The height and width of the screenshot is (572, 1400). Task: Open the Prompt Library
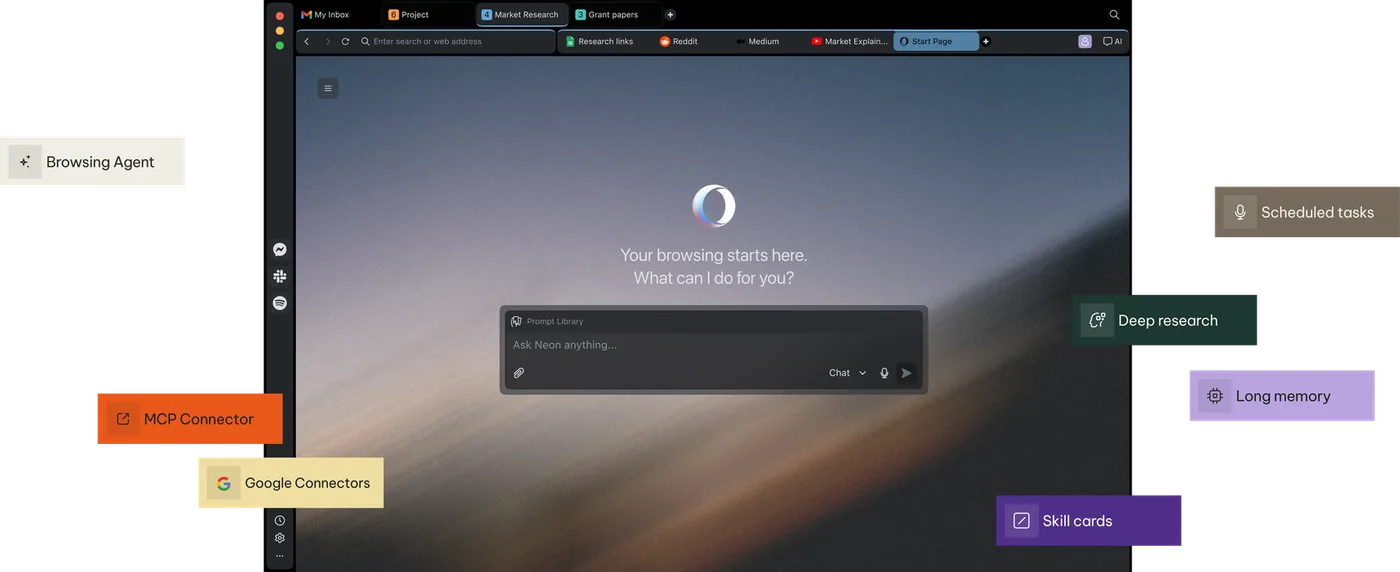pos(547,321)
